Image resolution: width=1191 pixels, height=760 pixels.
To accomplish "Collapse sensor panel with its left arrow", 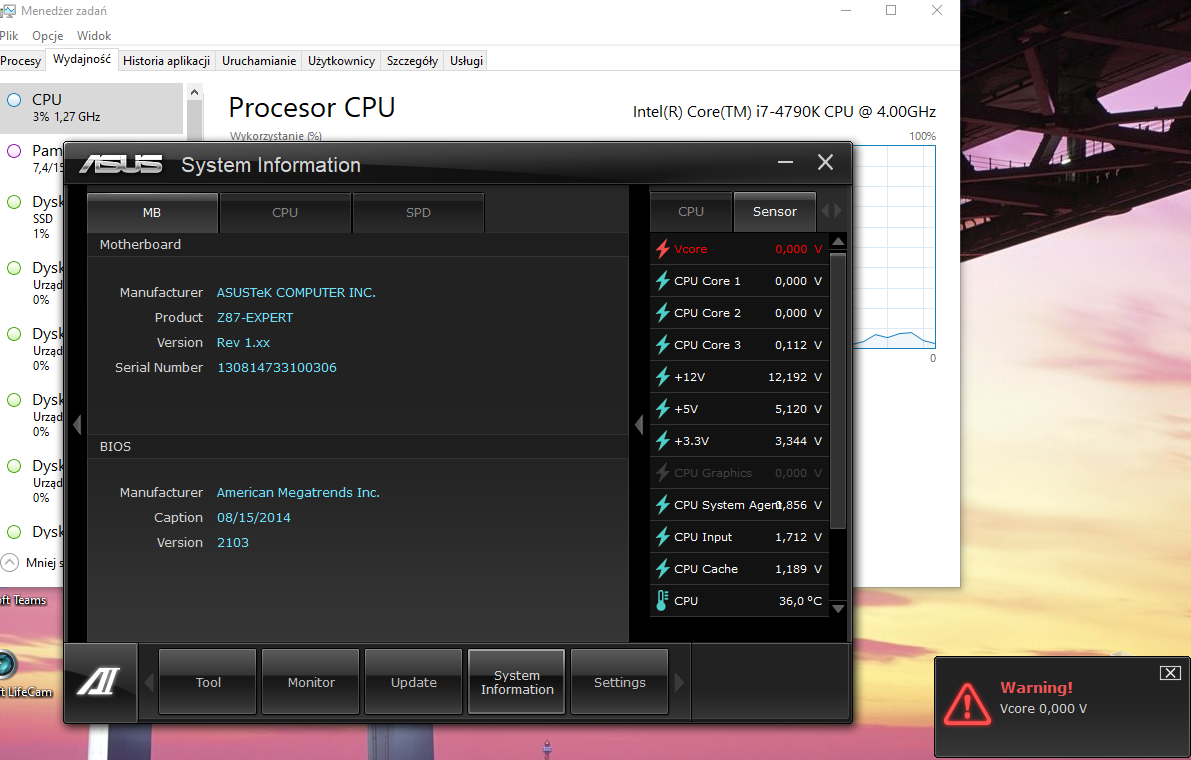I will click(x=639, y=424).
